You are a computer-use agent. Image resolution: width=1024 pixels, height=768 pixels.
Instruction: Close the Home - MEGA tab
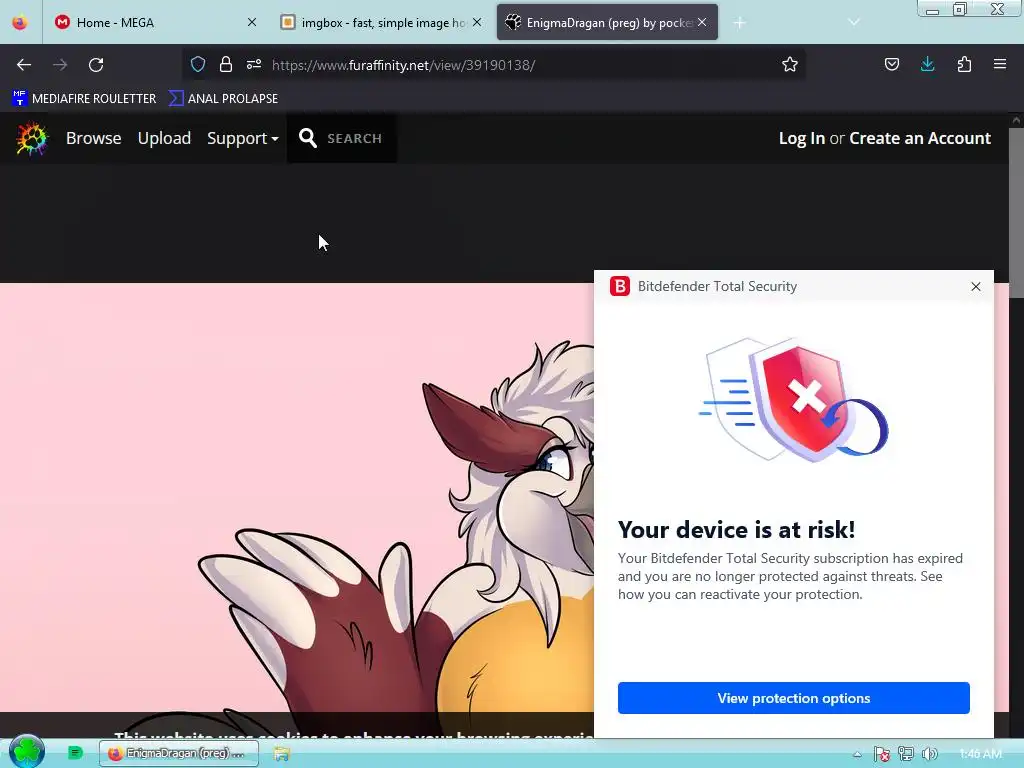pyautogui.click(x=251, y=22)
